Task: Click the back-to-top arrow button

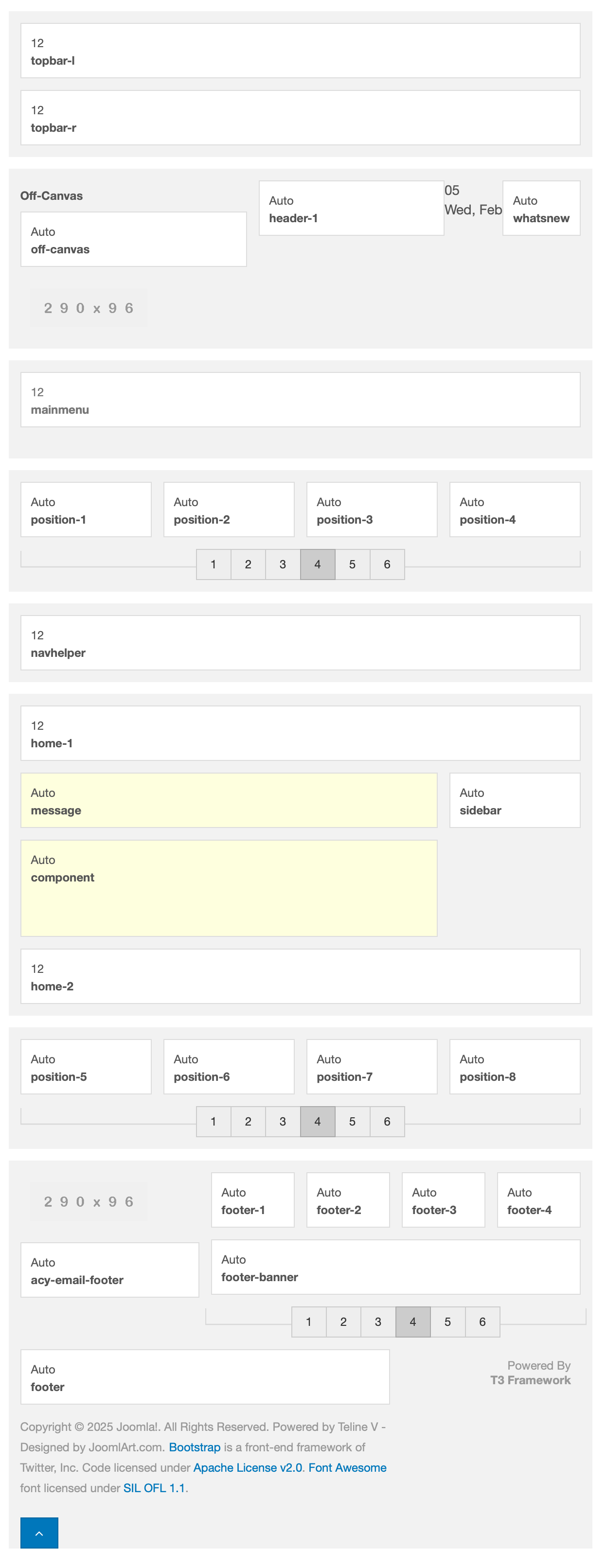Action: point(39,1532)
